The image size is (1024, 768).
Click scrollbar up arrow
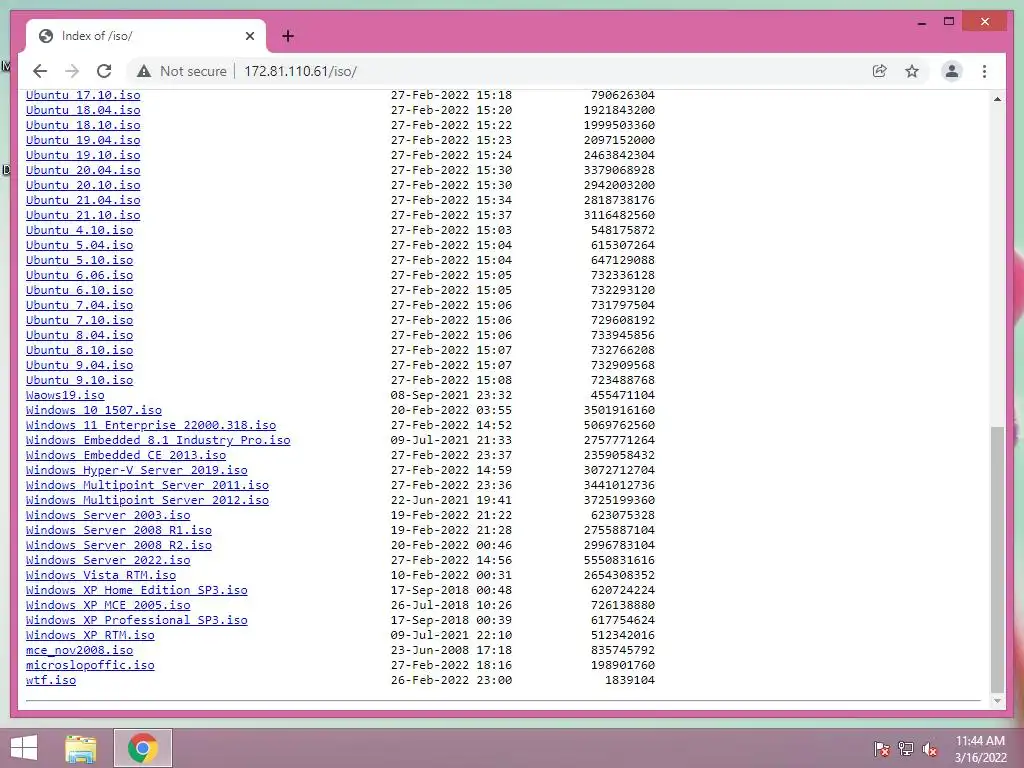tap(997, 99)
